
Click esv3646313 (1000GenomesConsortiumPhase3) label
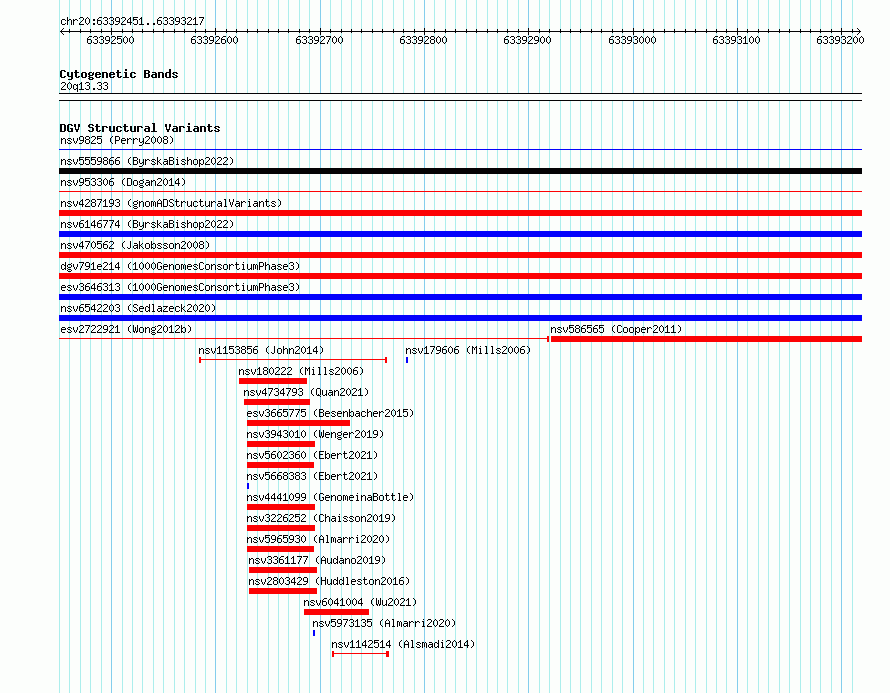(x=180, y=287)
